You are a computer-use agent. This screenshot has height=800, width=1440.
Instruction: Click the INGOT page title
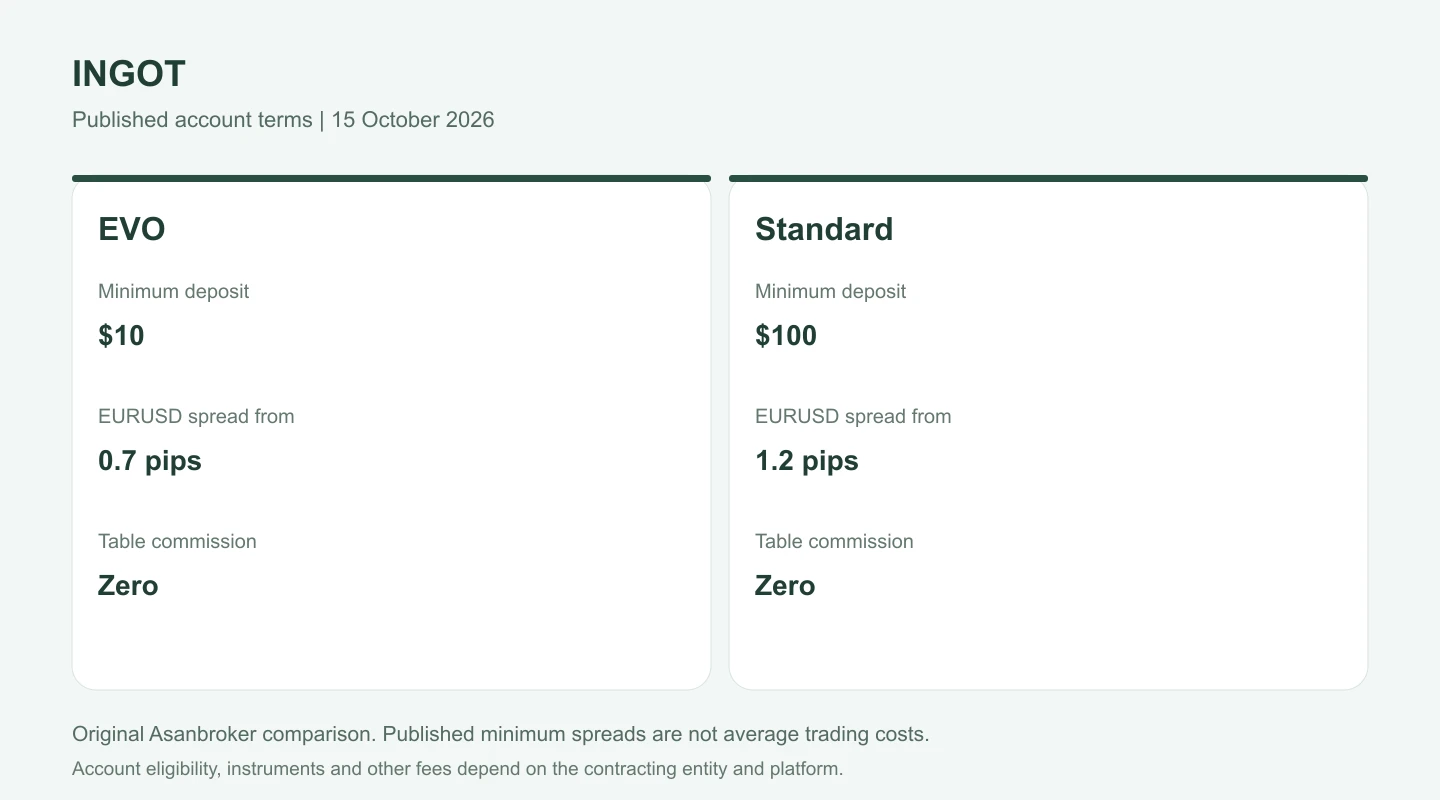129,74
